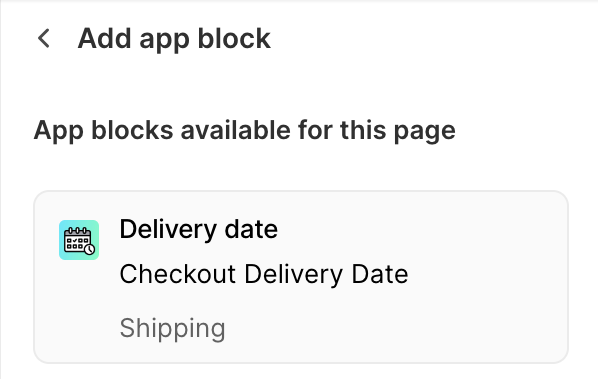Click the "Checkout Delivery Date" app name
This screenshot has width=598, height=379.
[264, 274]
